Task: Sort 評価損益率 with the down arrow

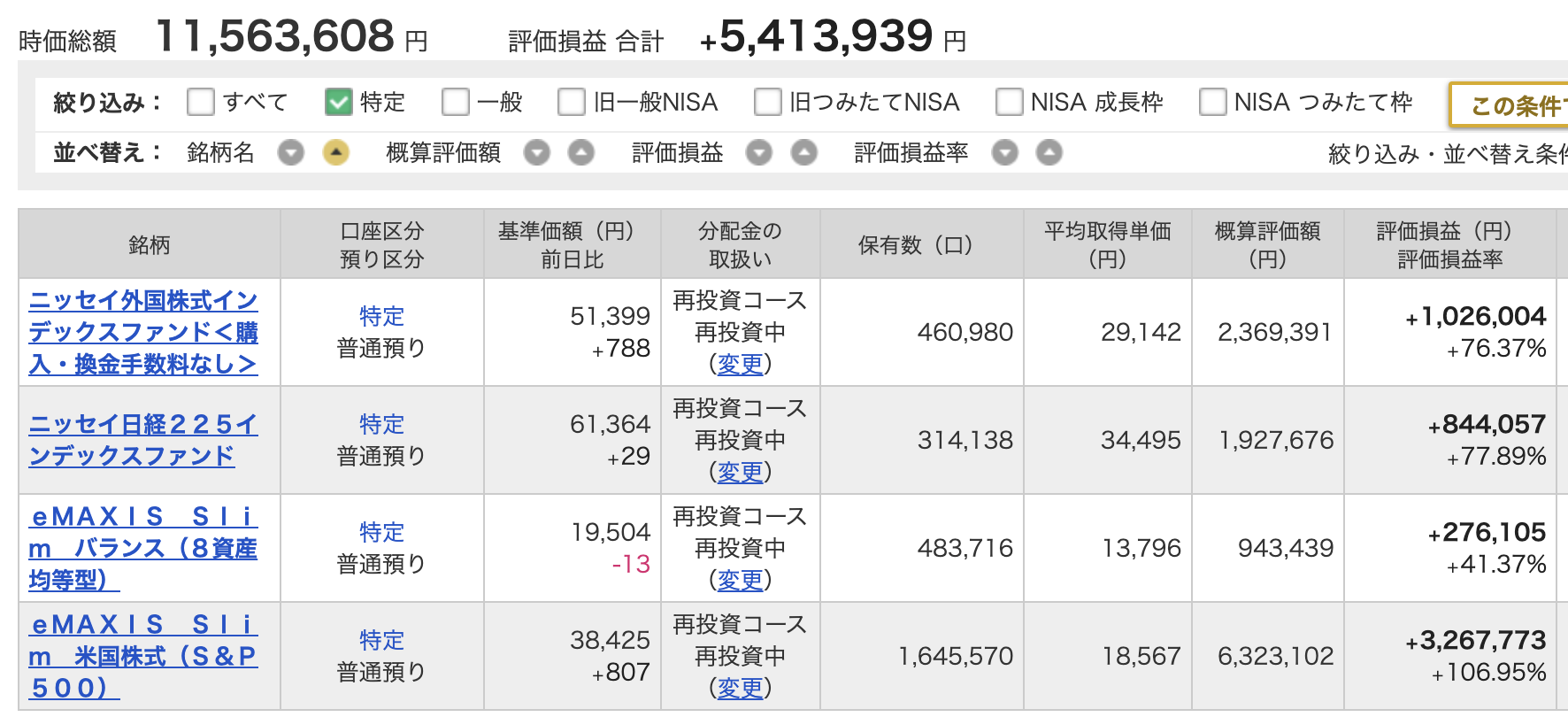Action: coord(1004,153)
